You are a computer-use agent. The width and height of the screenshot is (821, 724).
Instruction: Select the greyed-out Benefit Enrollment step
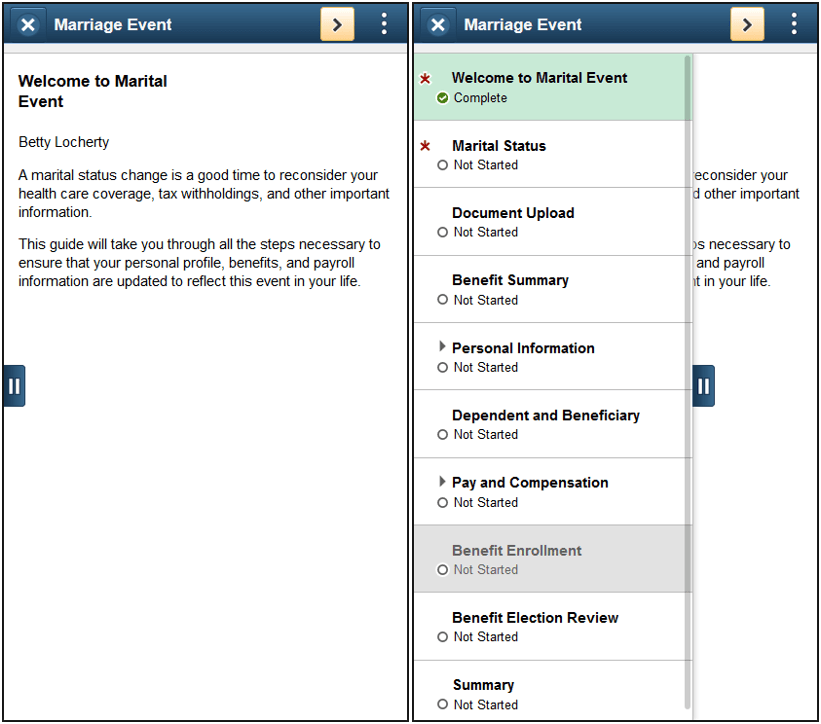point(517,551)
